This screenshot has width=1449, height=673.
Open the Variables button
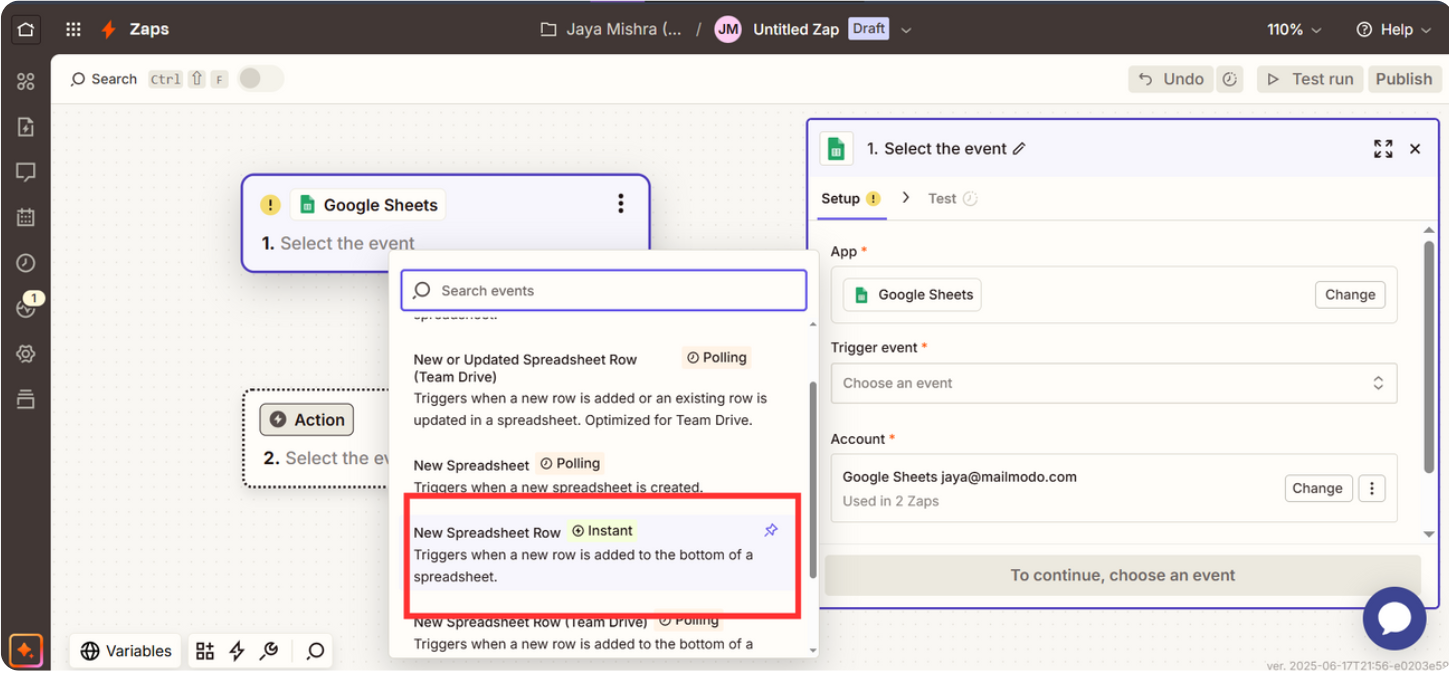tap(126, 651)
